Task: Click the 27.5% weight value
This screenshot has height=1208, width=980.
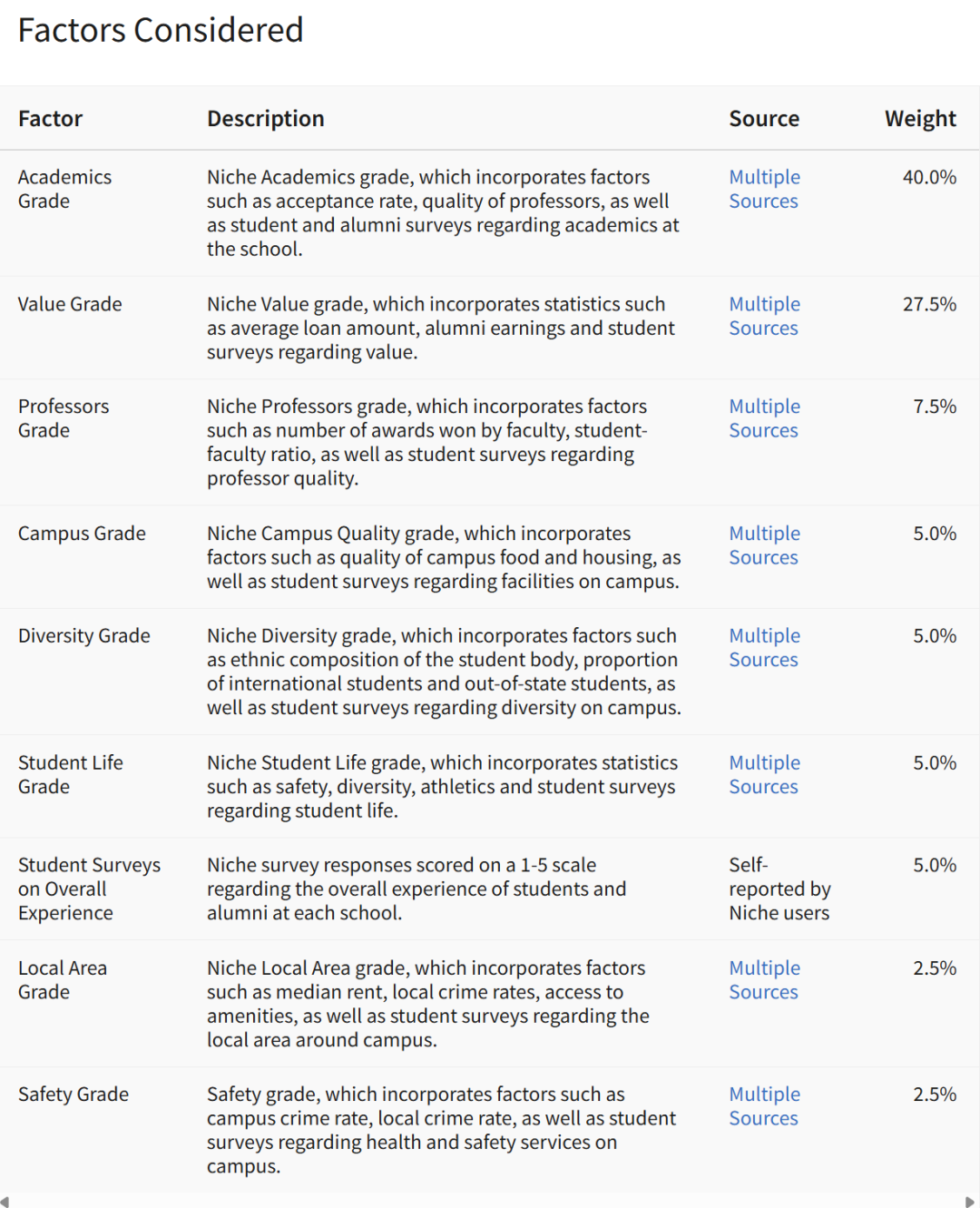Action: tap(929, 304)
